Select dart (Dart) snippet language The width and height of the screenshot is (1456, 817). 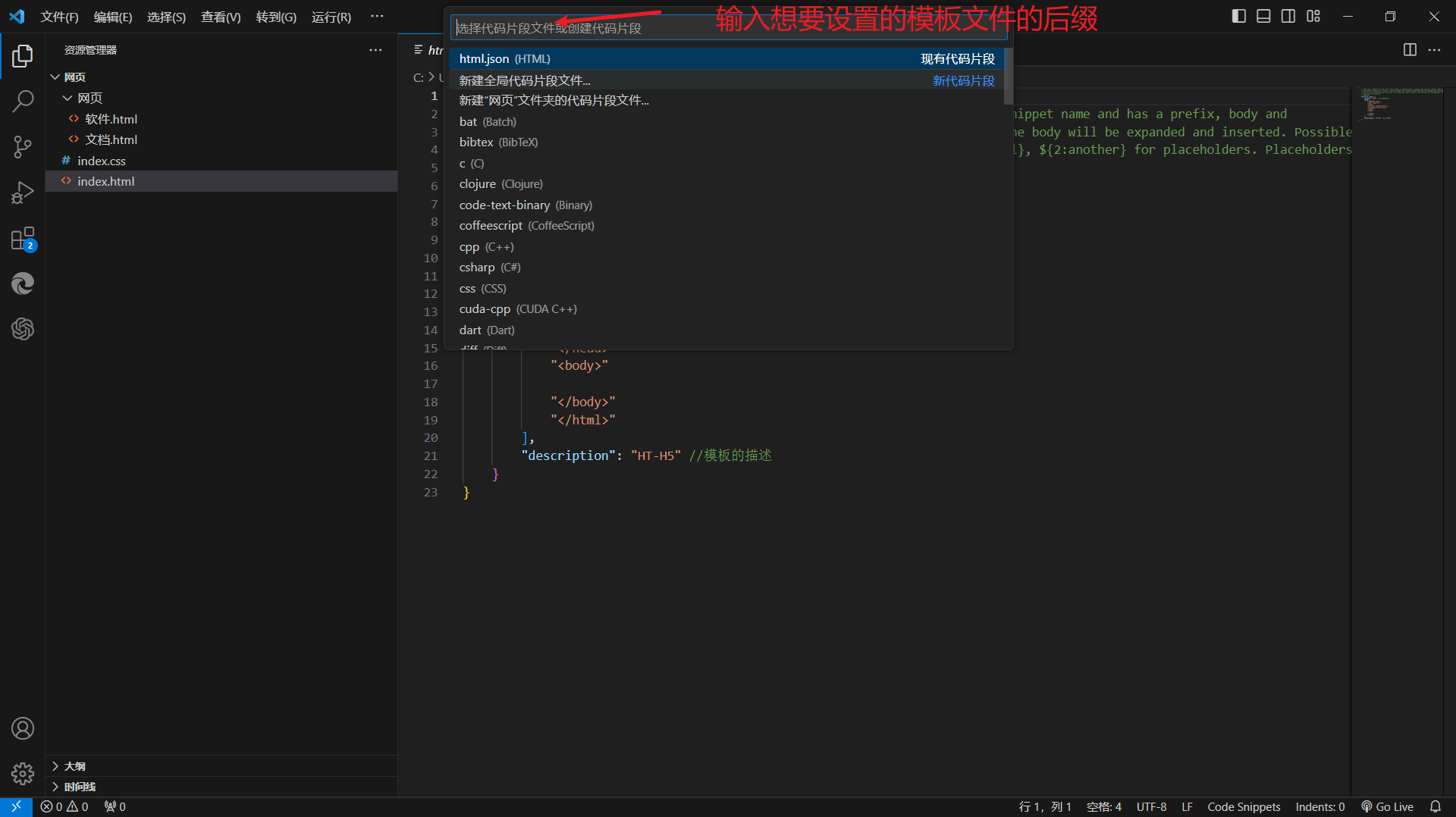727,330
